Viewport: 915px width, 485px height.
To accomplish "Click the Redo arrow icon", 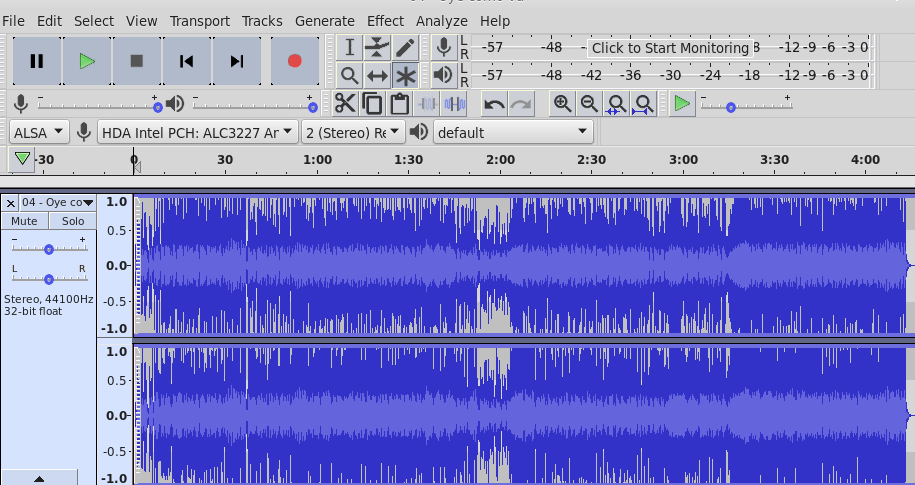I will (521, 104).
